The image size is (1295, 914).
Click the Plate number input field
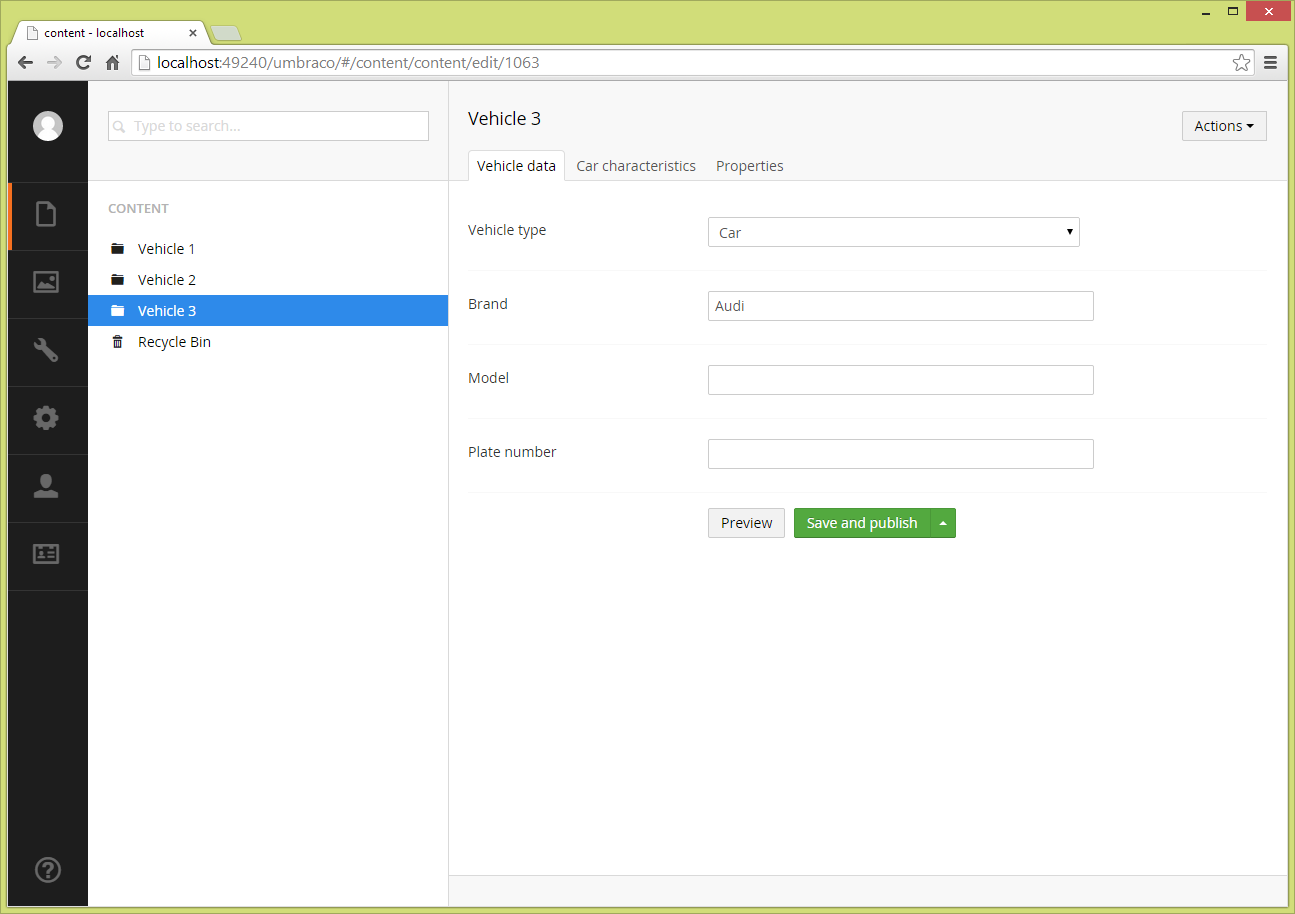901,454
